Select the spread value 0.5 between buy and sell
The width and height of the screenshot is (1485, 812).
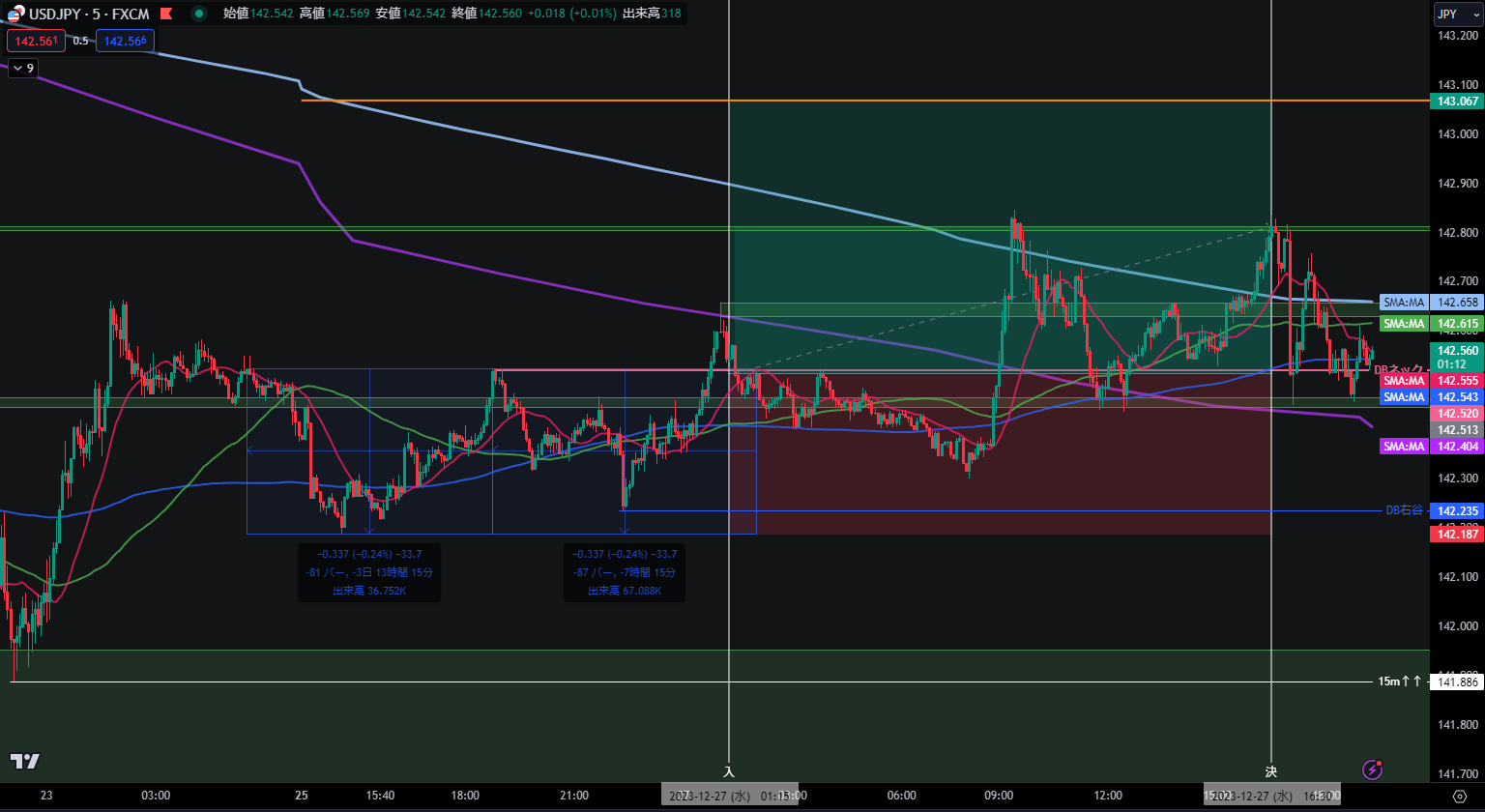[80, 41]
